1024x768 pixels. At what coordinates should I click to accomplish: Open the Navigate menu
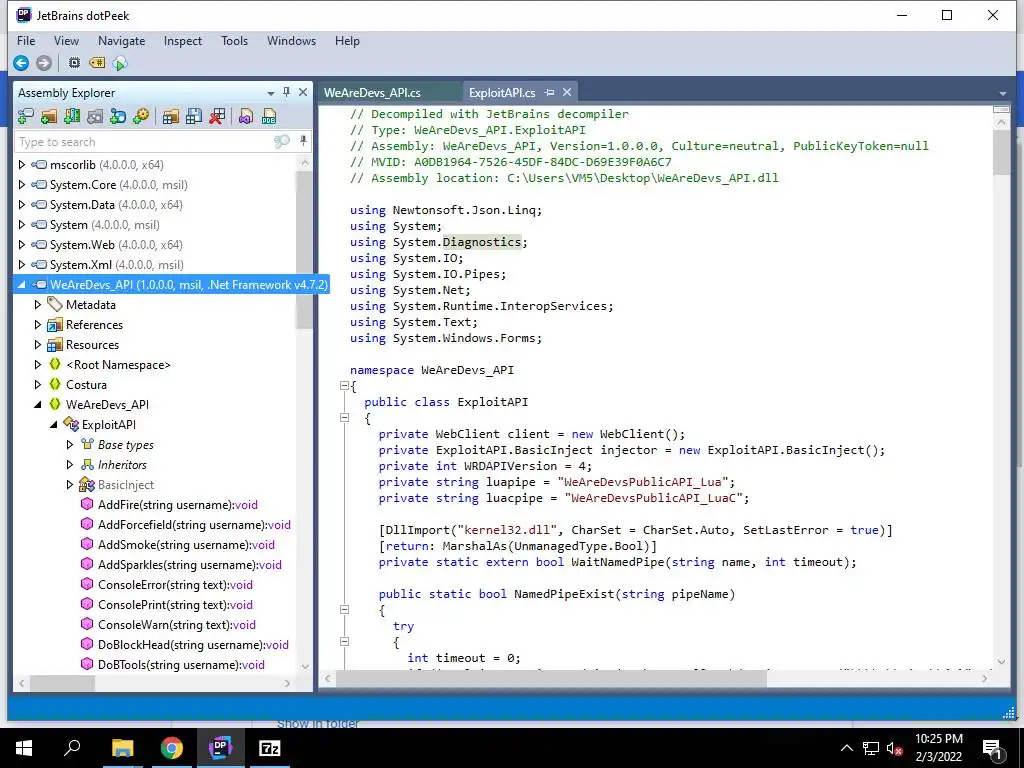click(x=121, y=40)
